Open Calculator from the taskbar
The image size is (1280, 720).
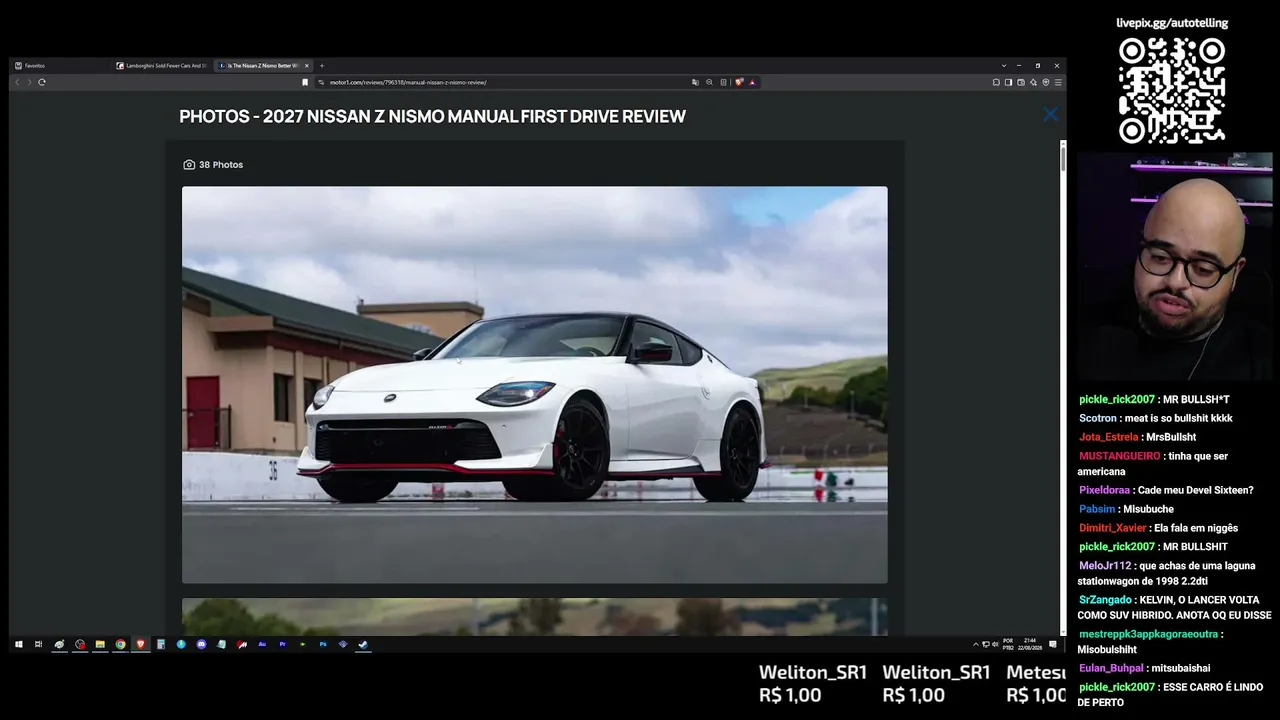click(x=161, y=644)
